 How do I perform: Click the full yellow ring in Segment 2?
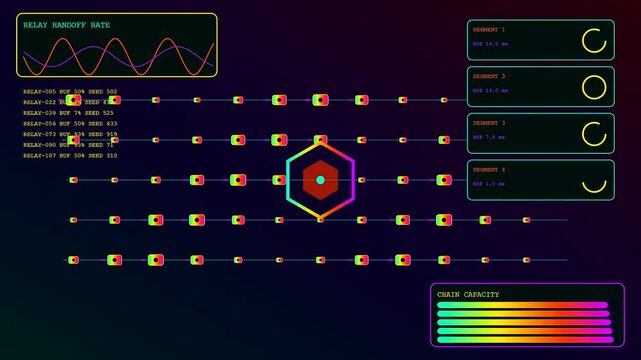point(594,87)
